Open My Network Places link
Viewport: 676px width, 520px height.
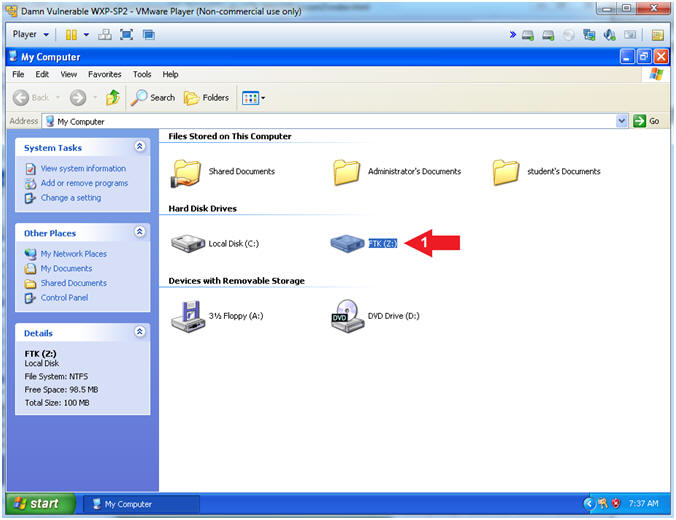click(73, 254)
